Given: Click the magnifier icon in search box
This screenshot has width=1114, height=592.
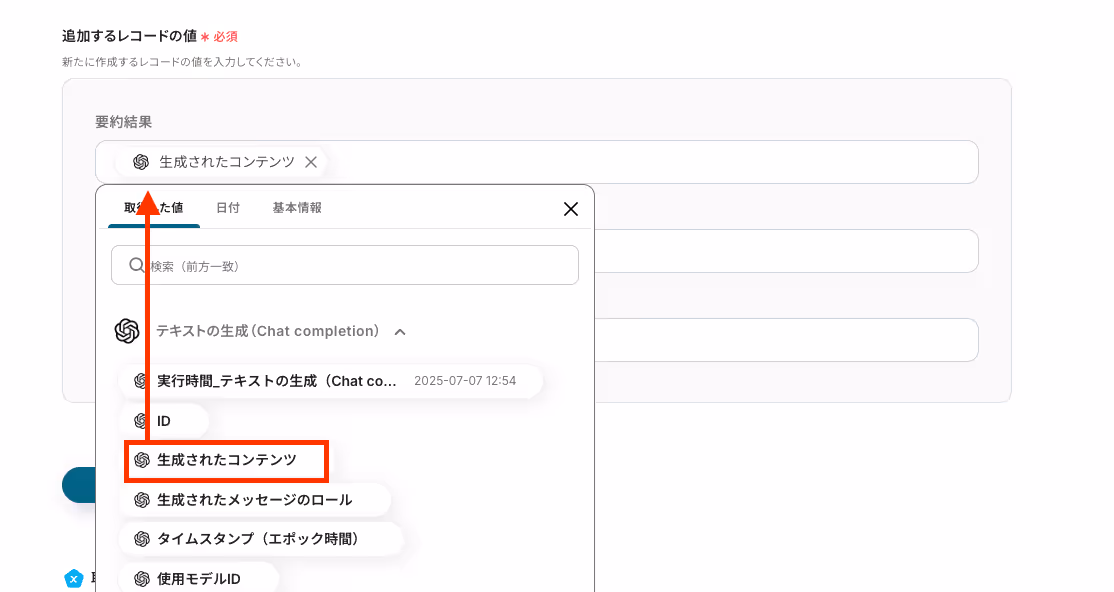Looking at the screenshot, I should [x=136, y=265].
